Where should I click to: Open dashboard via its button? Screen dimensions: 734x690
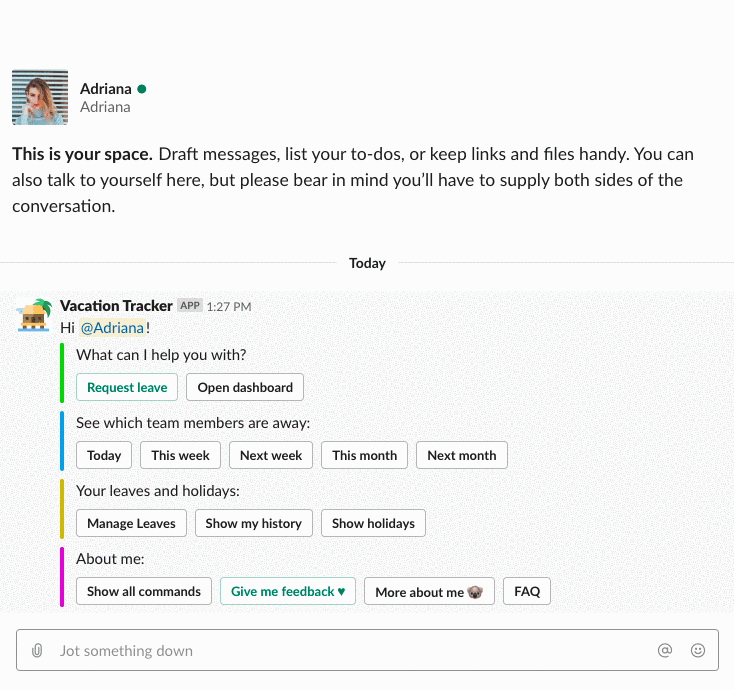point(245,387)
